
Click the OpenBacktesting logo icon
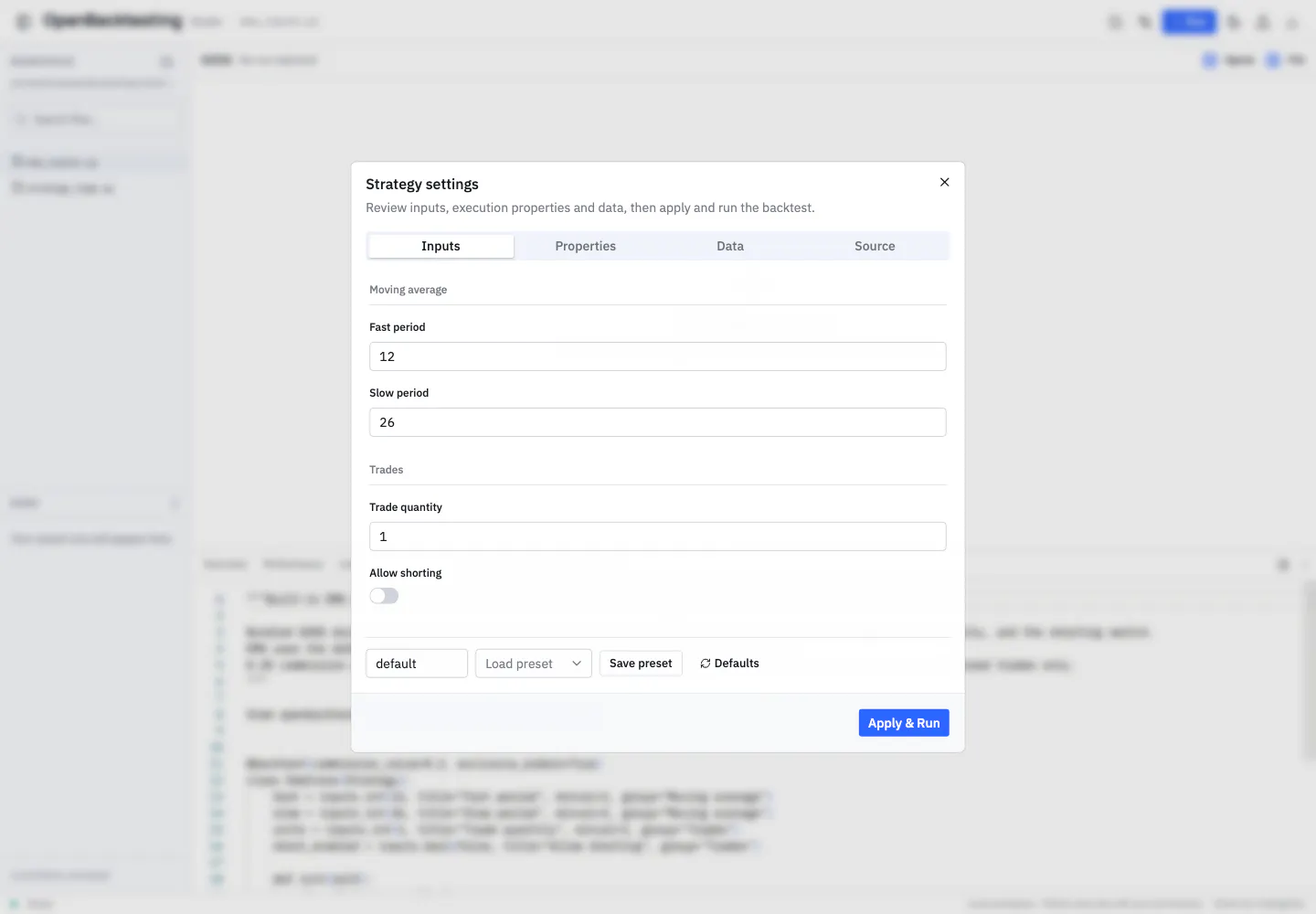click(x=24, y=21)
